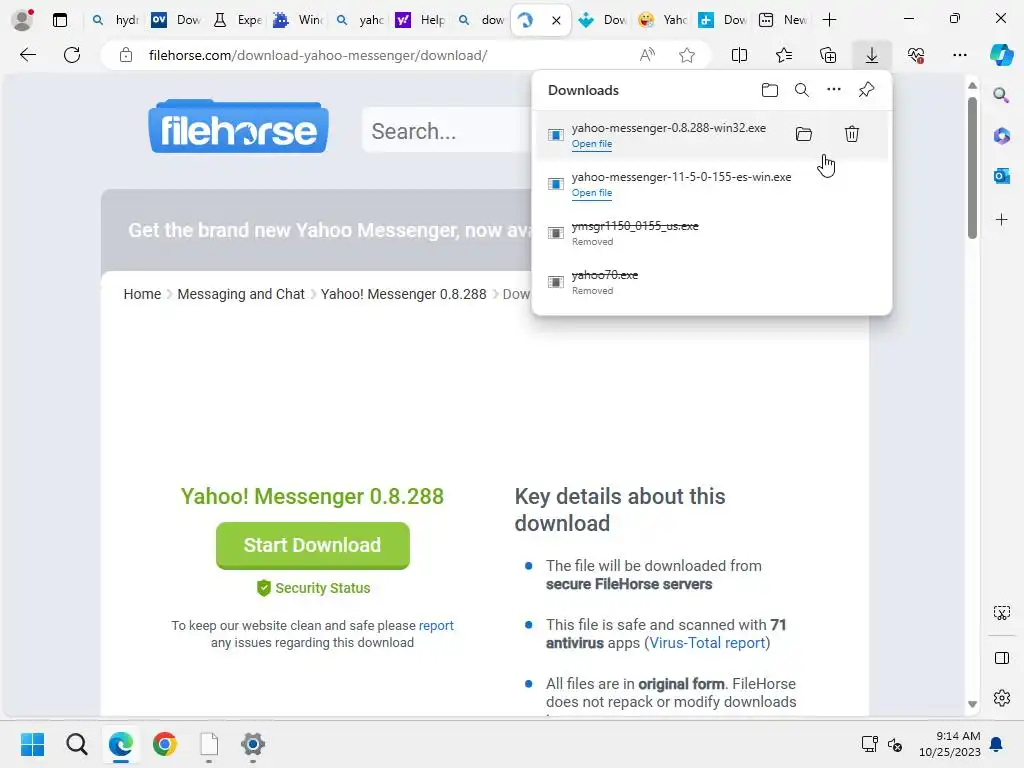1024x768 pixels.
Task: Open Edge Settings and more menu
Action: coord(959,56)
